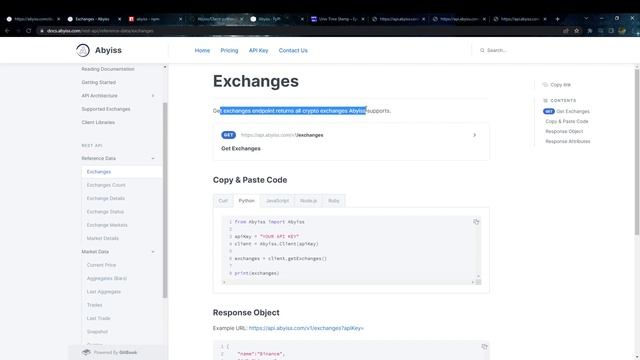Collapse the Reference Data section
This screenshot has width=640, height=360.
pyautogui.click(x=153, y=158)
